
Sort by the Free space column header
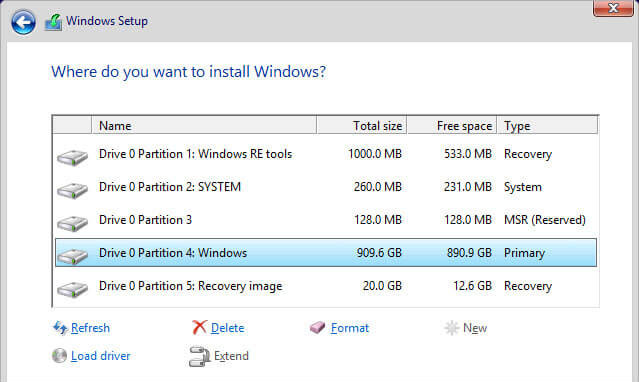click(x=452, y=126)
